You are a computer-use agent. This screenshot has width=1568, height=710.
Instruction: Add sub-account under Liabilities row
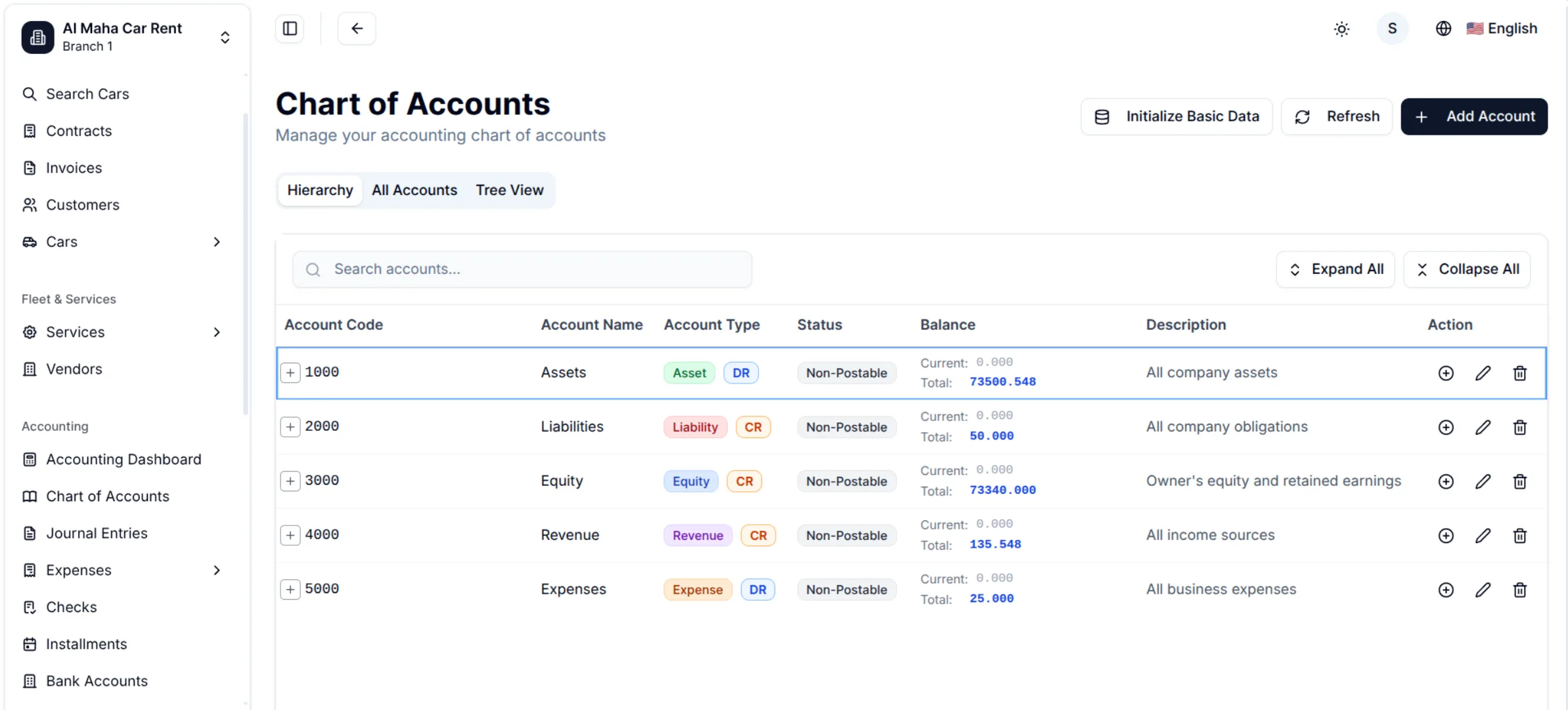point(1446,427)
